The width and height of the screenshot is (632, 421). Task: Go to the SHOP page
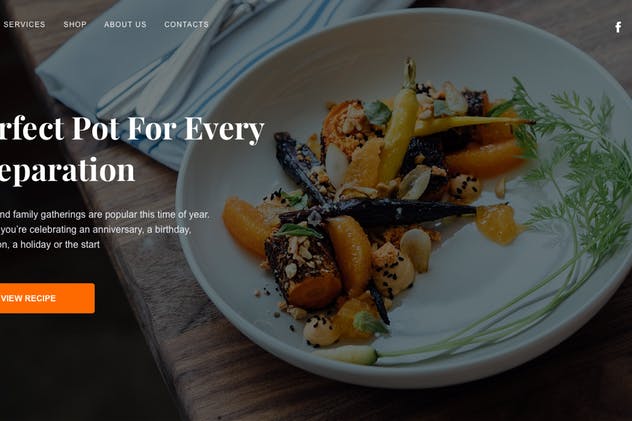[75, 24]
